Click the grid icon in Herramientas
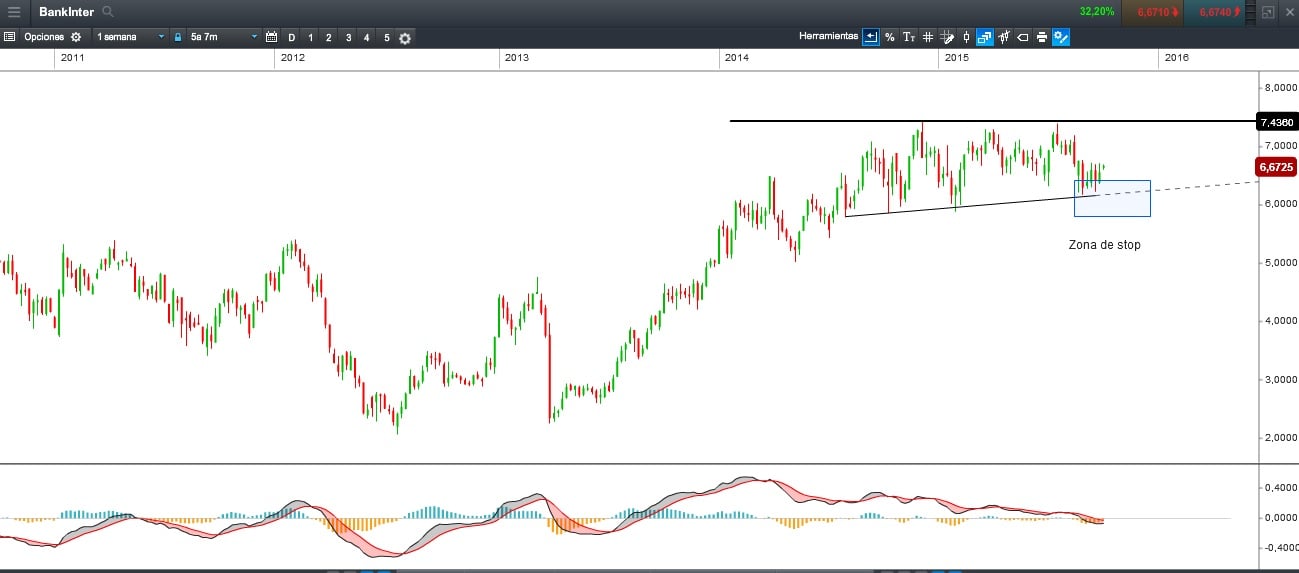 tap(927, 37)
